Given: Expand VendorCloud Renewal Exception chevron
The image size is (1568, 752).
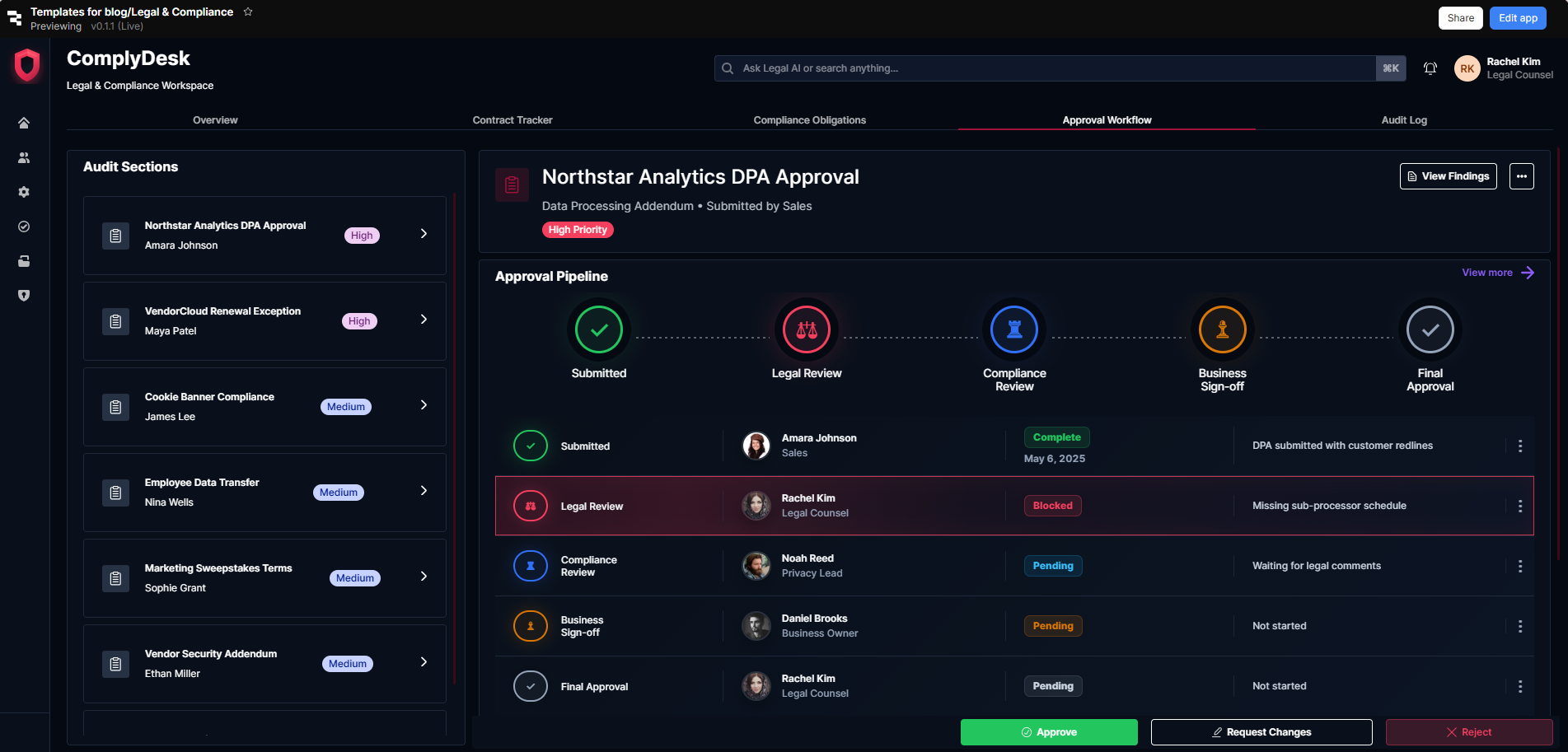Looking at the screenshot, I should (x=424, y=320).
